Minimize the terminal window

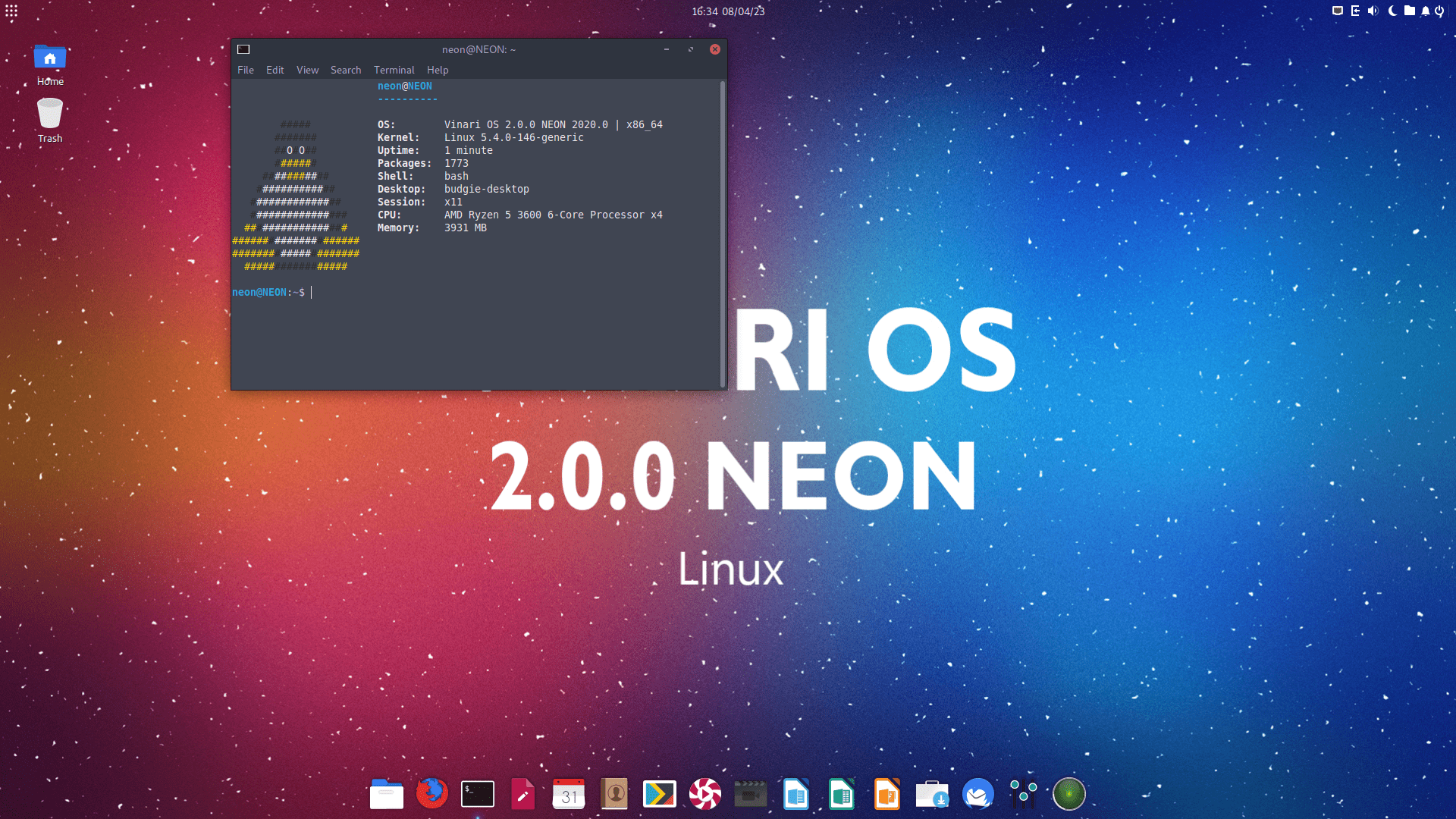point(667,49)
